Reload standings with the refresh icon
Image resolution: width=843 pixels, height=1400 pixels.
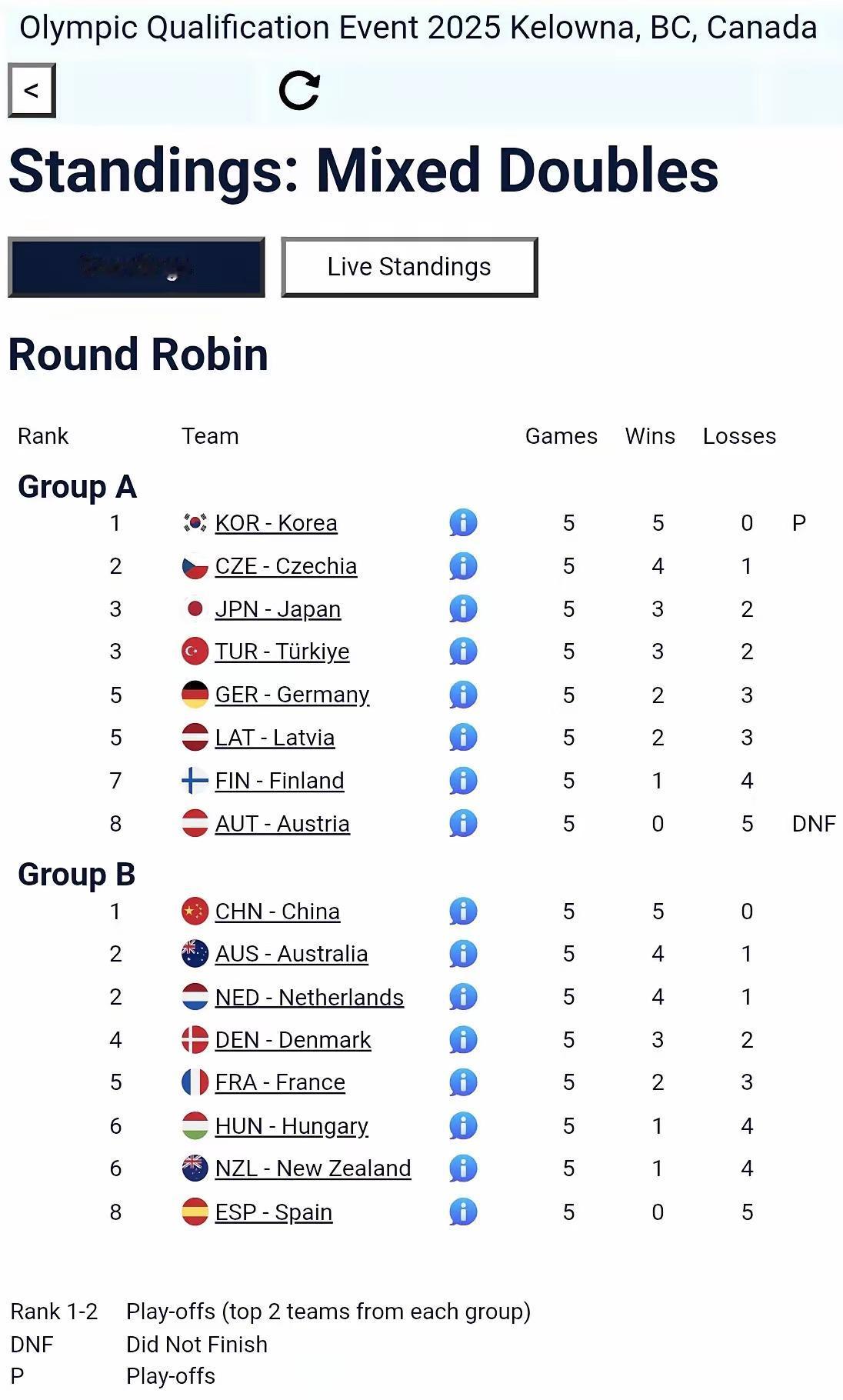pos(299,90)
